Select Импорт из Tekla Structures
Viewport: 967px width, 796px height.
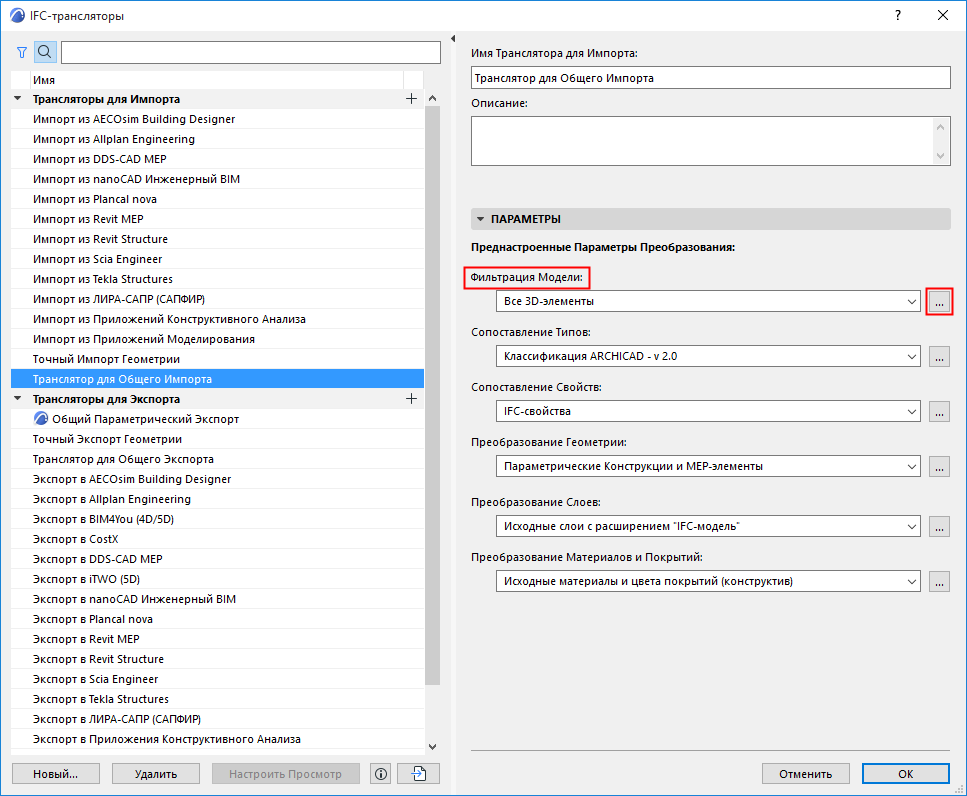(217, 279)
